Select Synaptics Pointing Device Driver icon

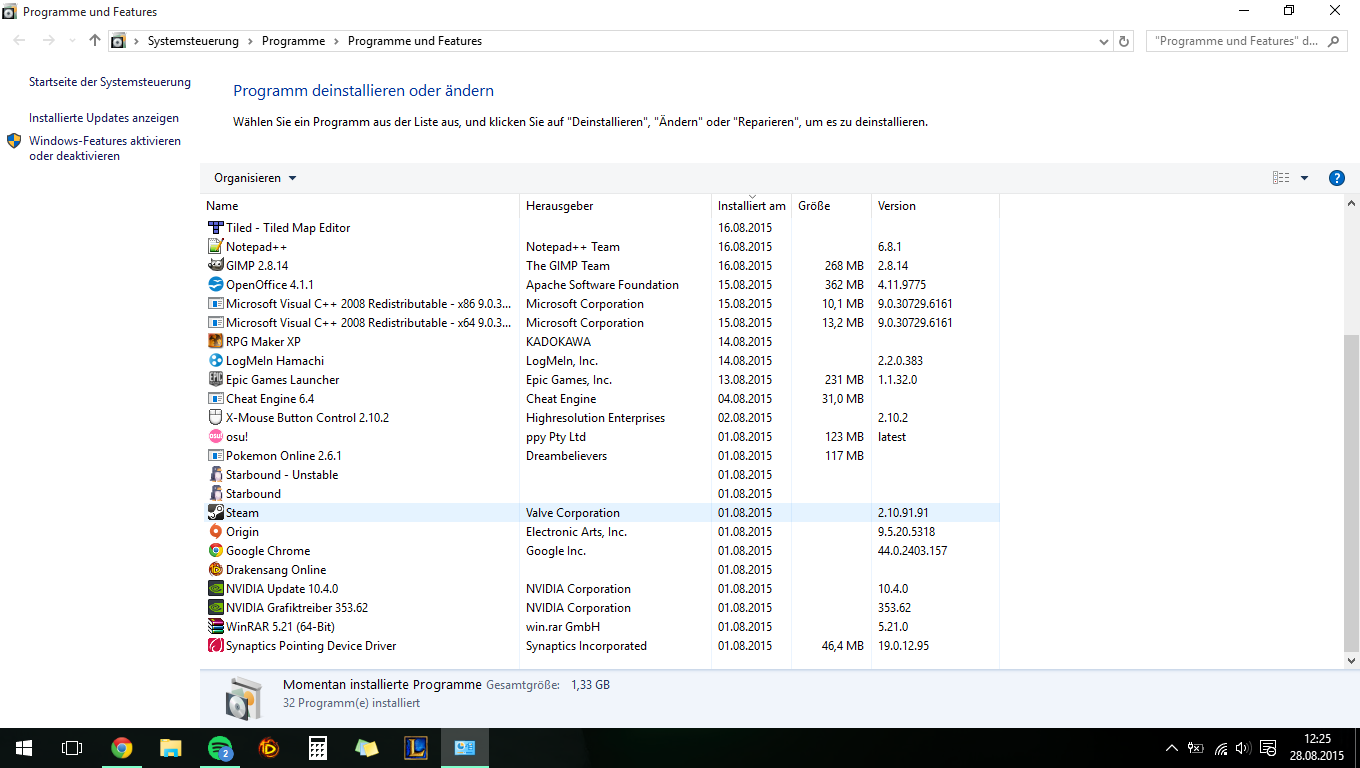(215, 646)
